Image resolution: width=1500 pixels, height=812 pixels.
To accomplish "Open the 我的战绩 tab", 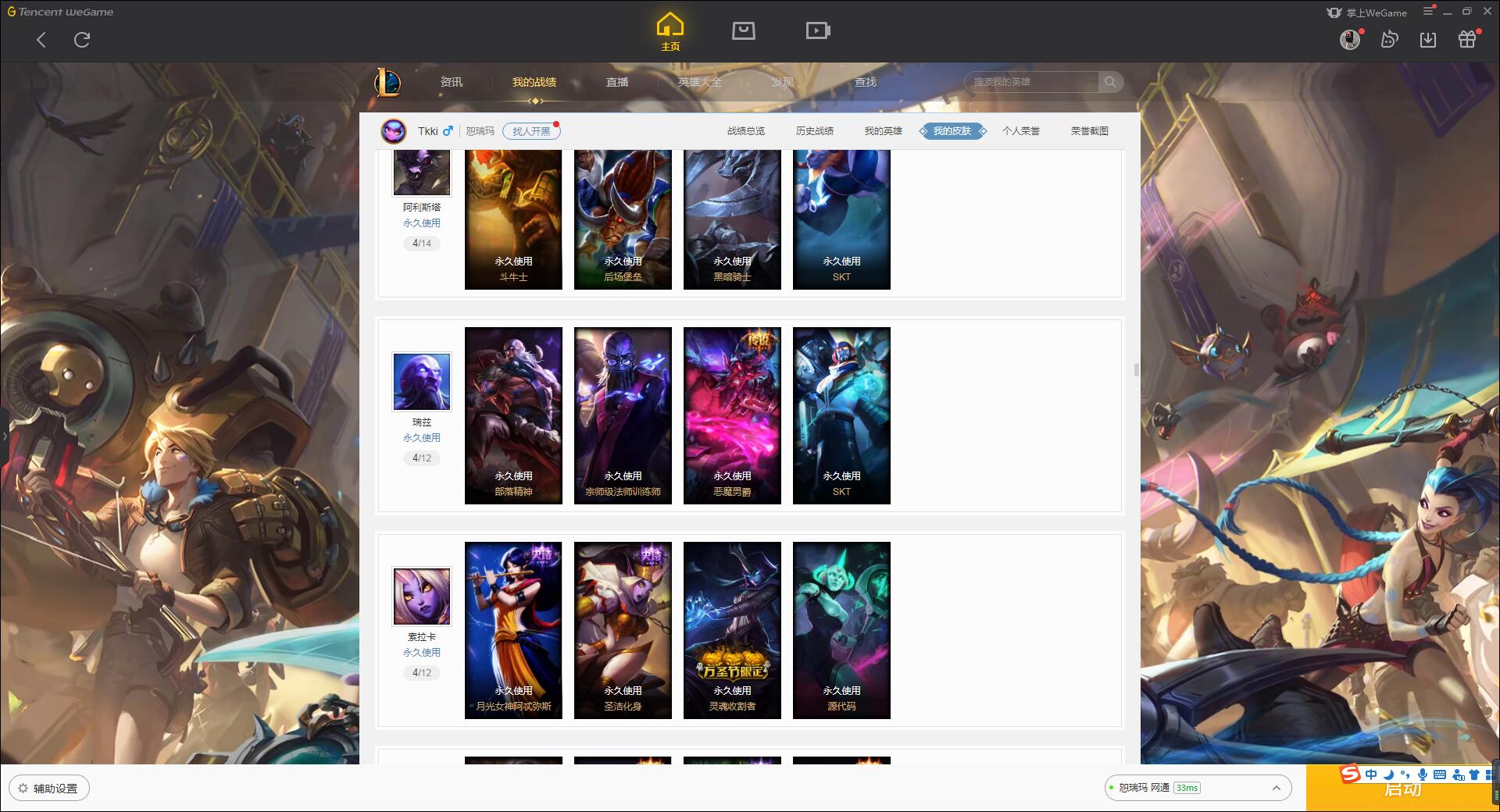I will pos(534,82).
